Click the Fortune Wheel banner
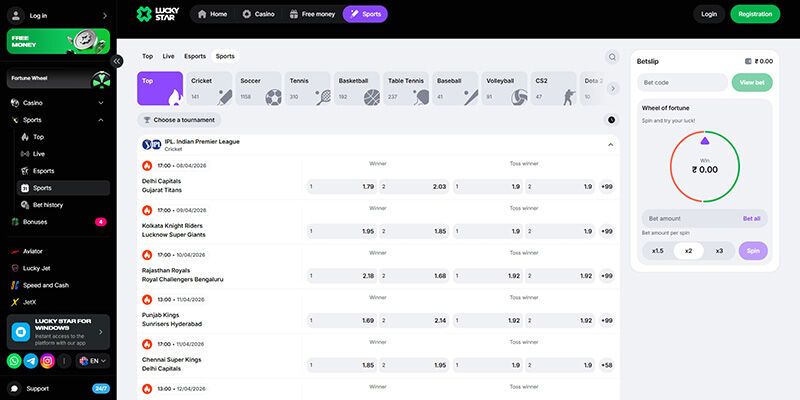 click(58, 79)
